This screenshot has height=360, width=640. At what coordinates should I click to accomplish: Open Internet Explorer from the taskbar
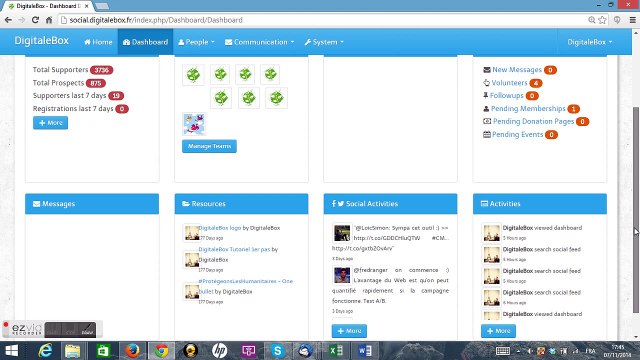(x=45, y=351)
